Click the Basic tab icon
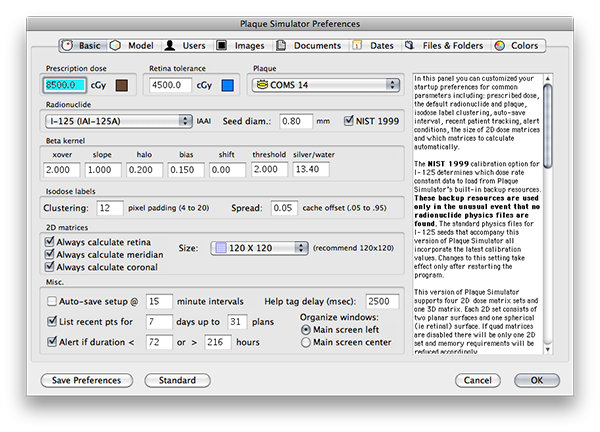 coord(67,46)
